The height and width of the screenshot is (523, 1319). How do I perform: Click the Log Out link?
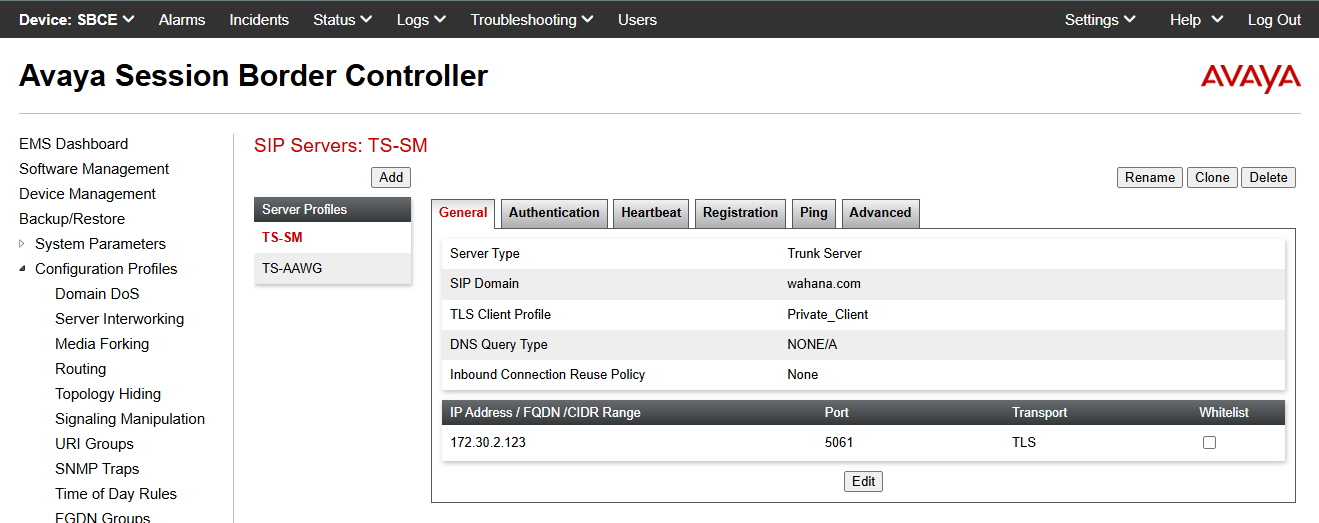tap(1274, 20)
